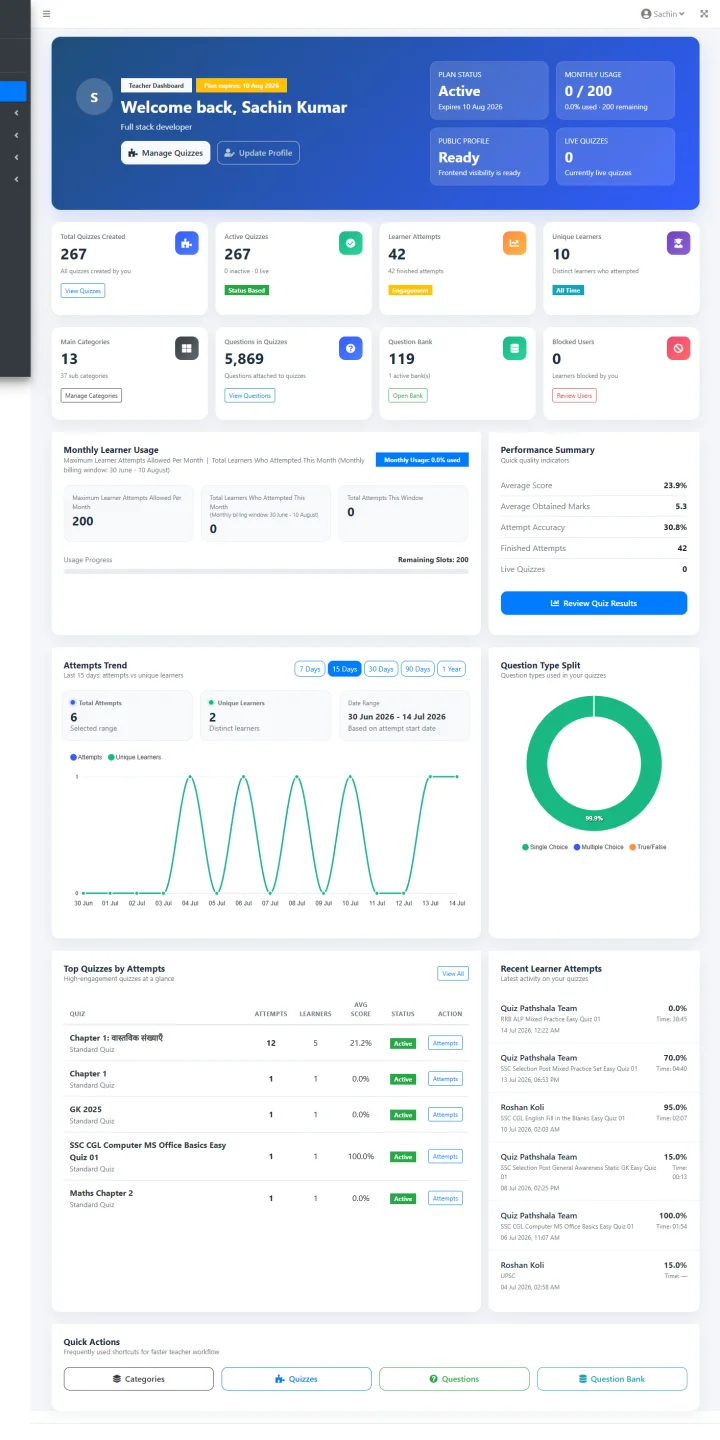Open Attempts for Maths Chapter 2 quiz

coord(445,1198)
